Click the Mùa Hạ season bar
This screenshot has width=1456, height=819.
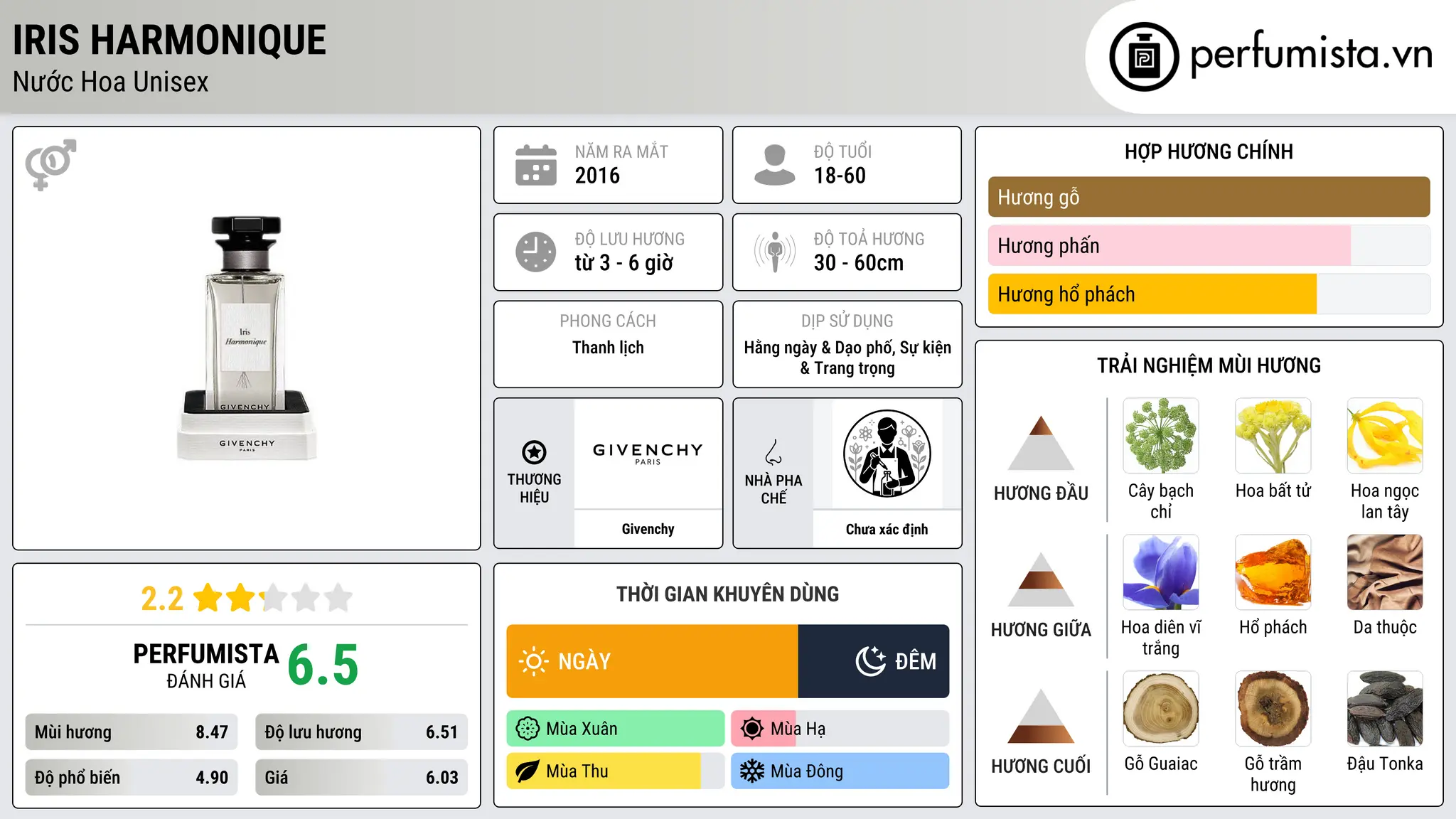tap(840, 729)
